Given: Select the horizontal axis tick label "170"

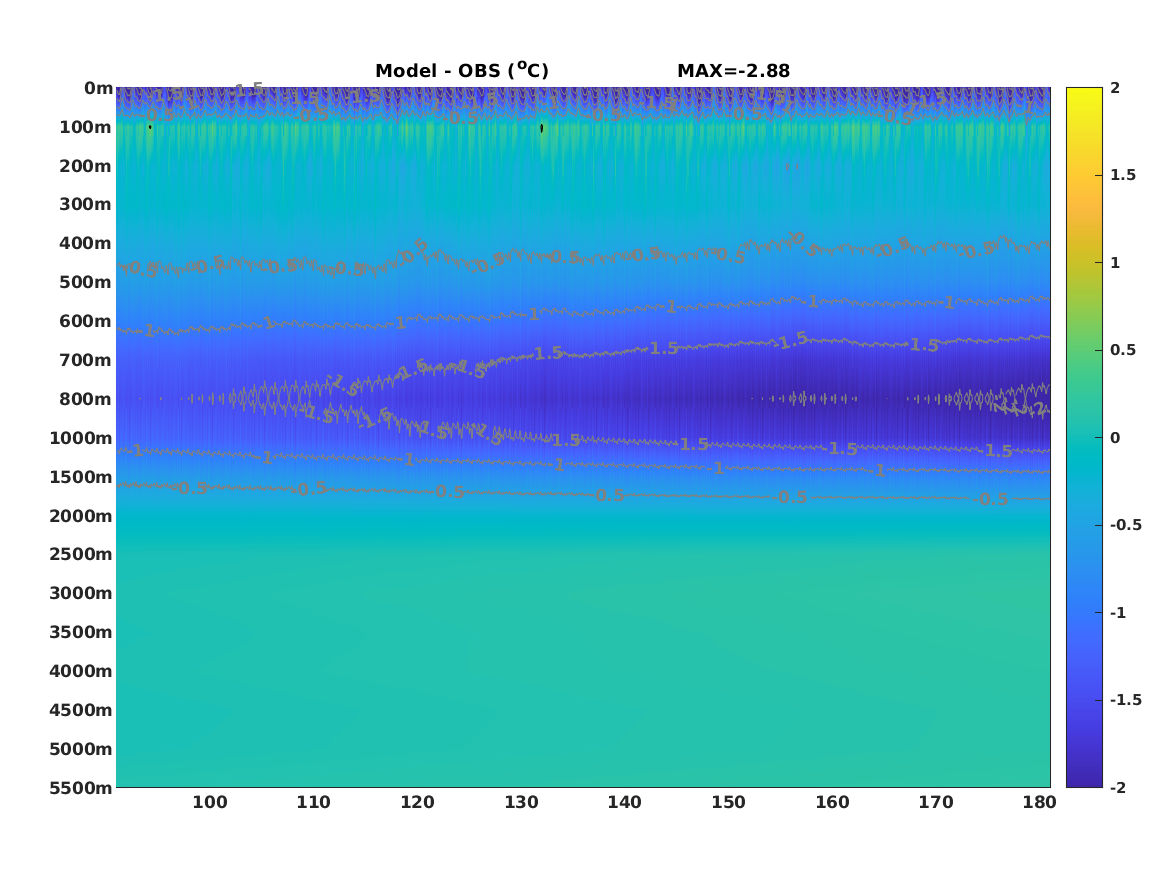Looking at the screenshot, I should (936, 802).
